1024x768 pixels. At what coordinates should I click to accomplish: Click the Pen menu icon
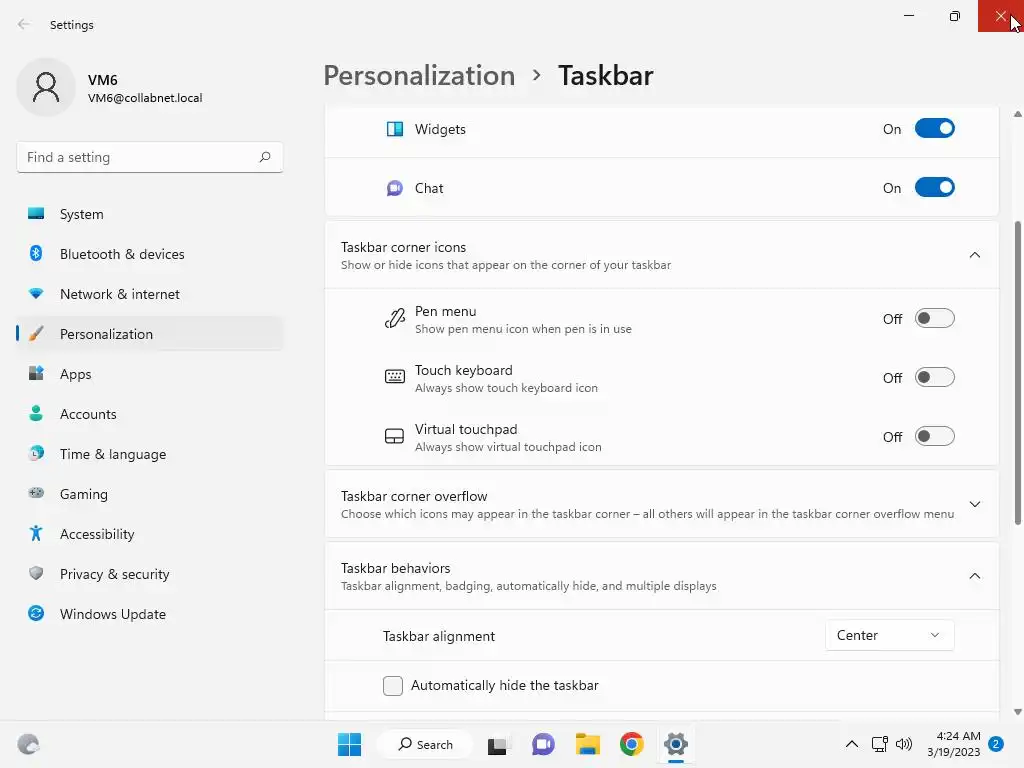[394, 319]
